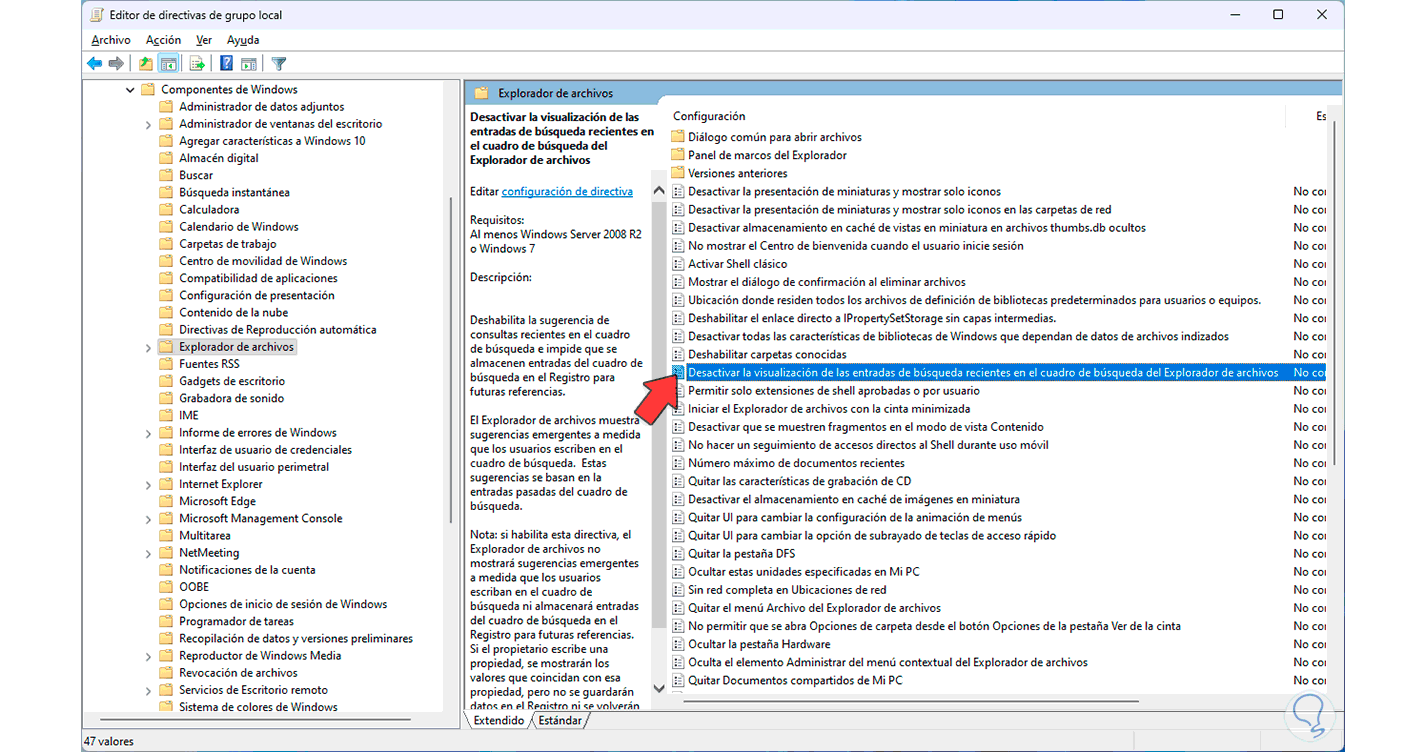Open the Archivo menu
The height and width of the screenshot is (752, 1426).
(111, 40)
